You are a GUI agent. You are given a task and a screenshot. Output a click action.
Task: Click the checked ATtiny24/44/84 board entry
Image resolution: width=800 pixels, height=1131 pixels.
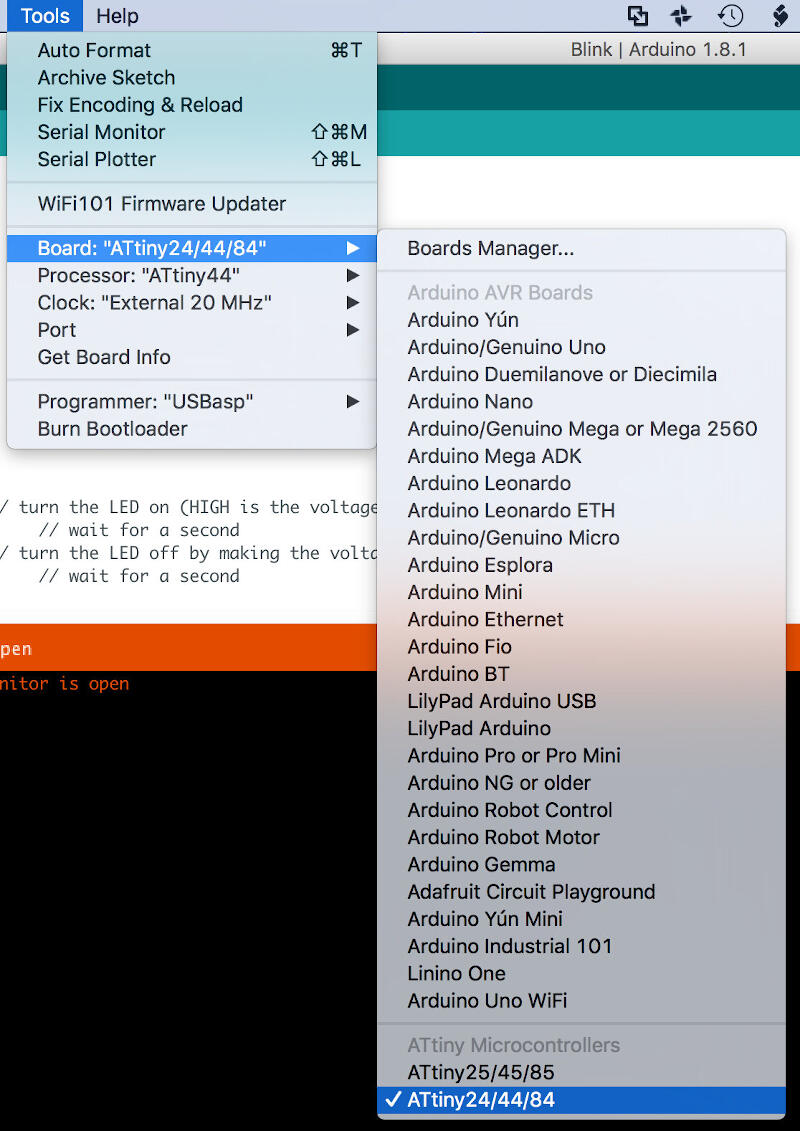point(581,1100)
